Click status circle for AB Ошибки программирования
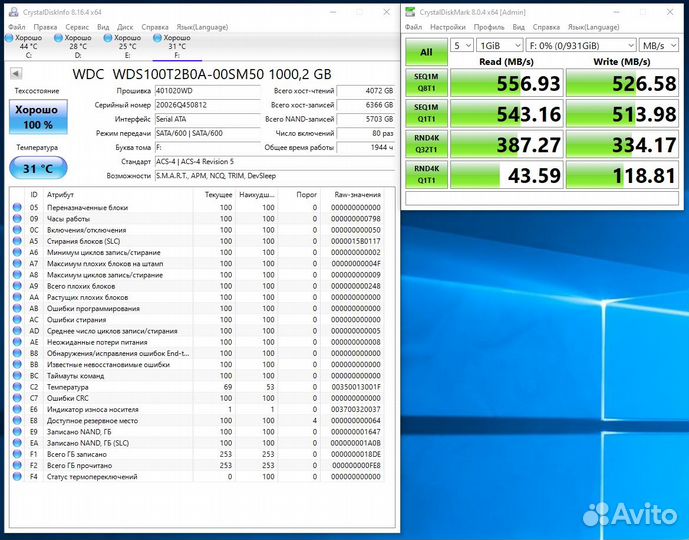 (17, 308)
